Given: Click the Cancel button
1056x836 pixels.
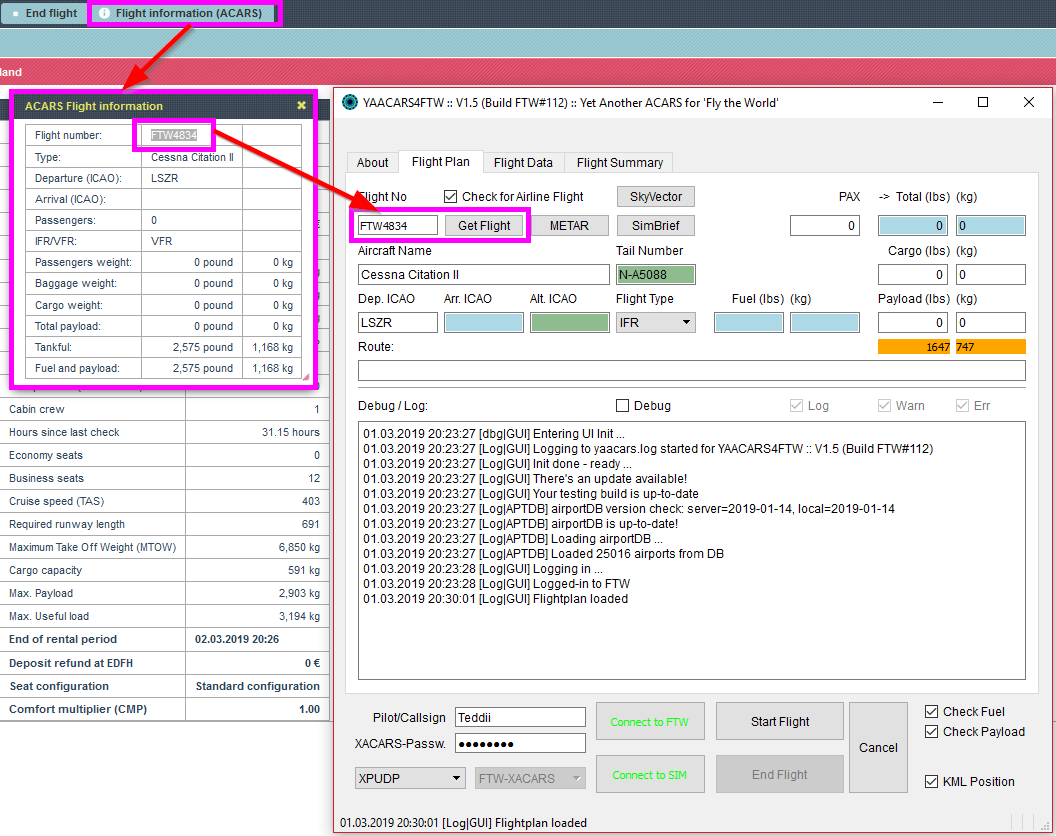Looking at the screenshot, I should point(878,748).
